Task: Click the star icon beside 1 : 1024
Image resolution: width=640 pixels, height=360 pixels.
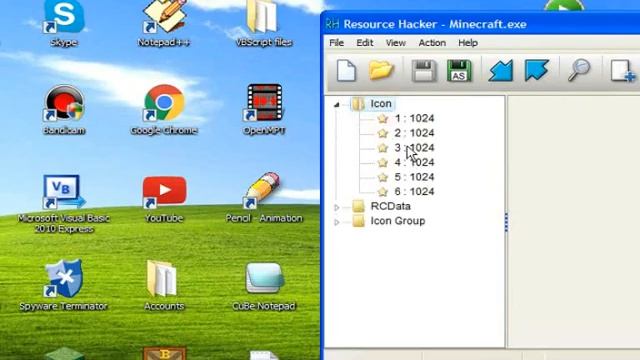Action: (382, 119)
